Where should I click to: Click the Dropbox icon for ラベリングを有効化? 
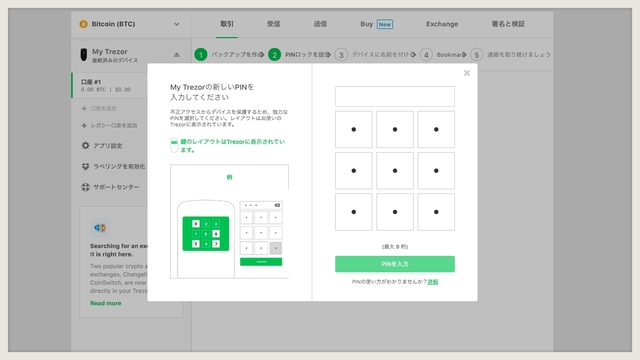pos(85,167)
